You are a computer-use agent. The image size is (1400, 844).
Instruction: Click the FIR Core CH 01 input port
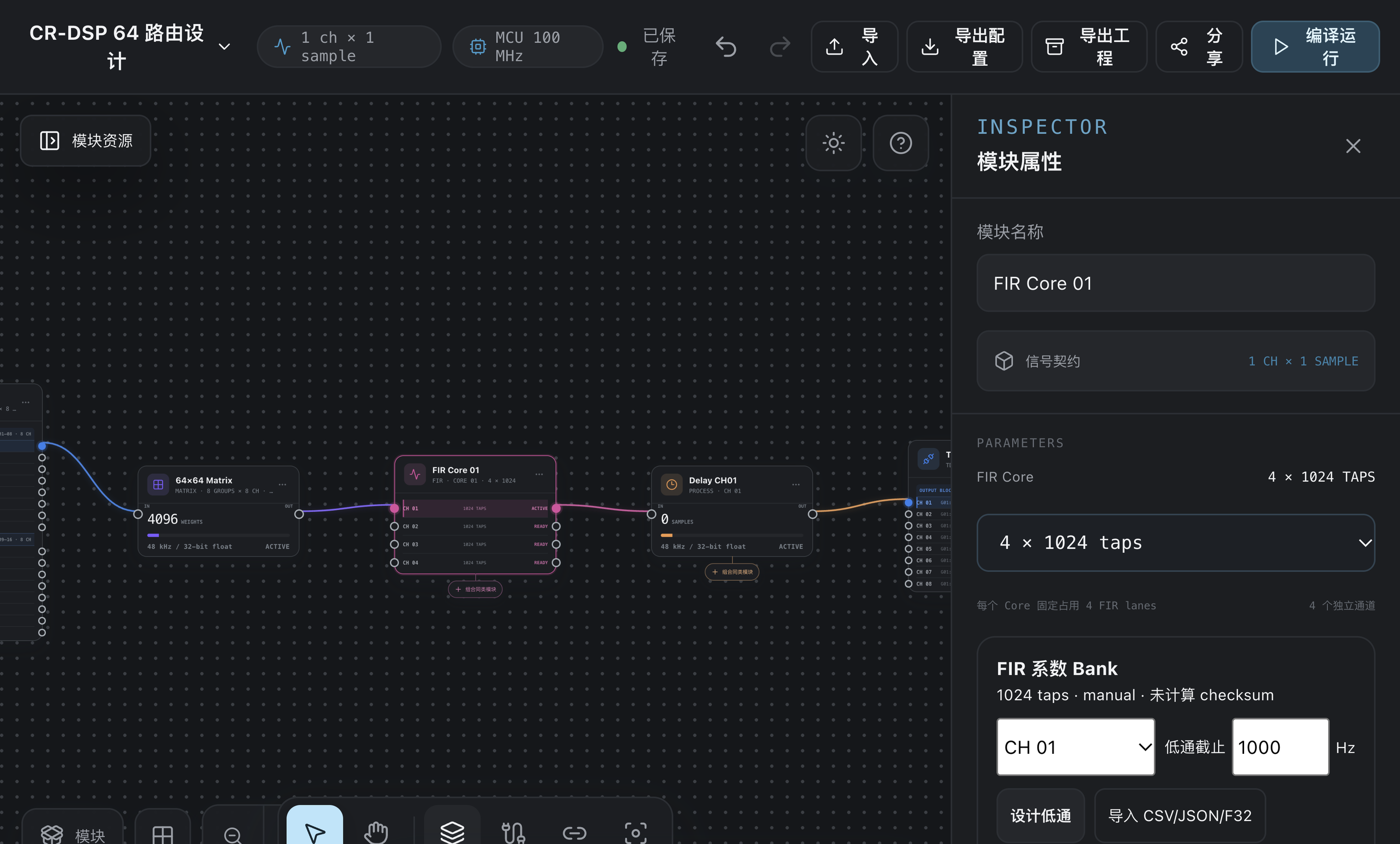coord(394,508)
